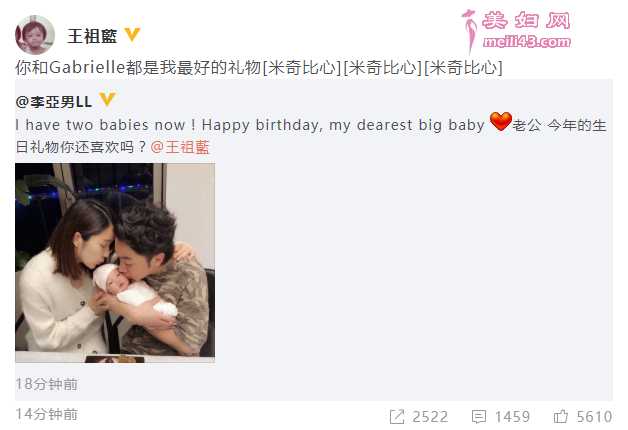Click the 14分钟前 repost timestamp
The image size is (628, 430).
click(x=46, y=414)
